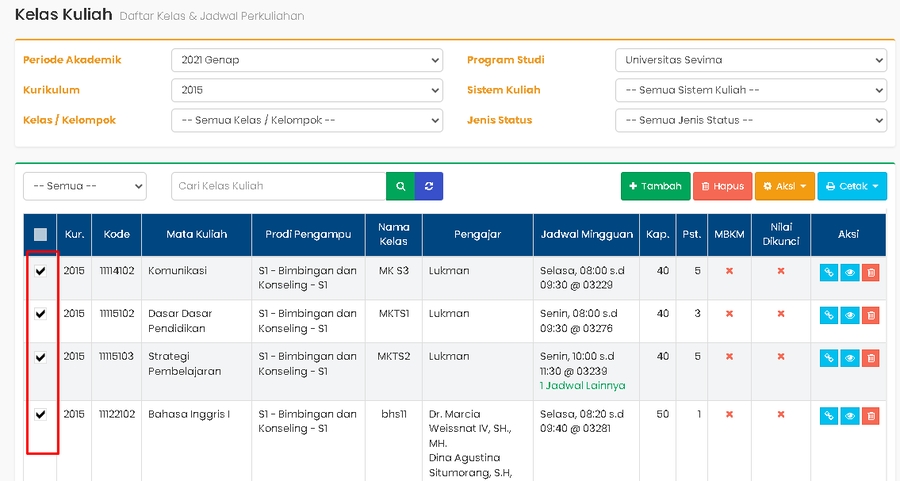Click link icon in Komunikasi row
900x481 pixels.
(x=829, y=272)
